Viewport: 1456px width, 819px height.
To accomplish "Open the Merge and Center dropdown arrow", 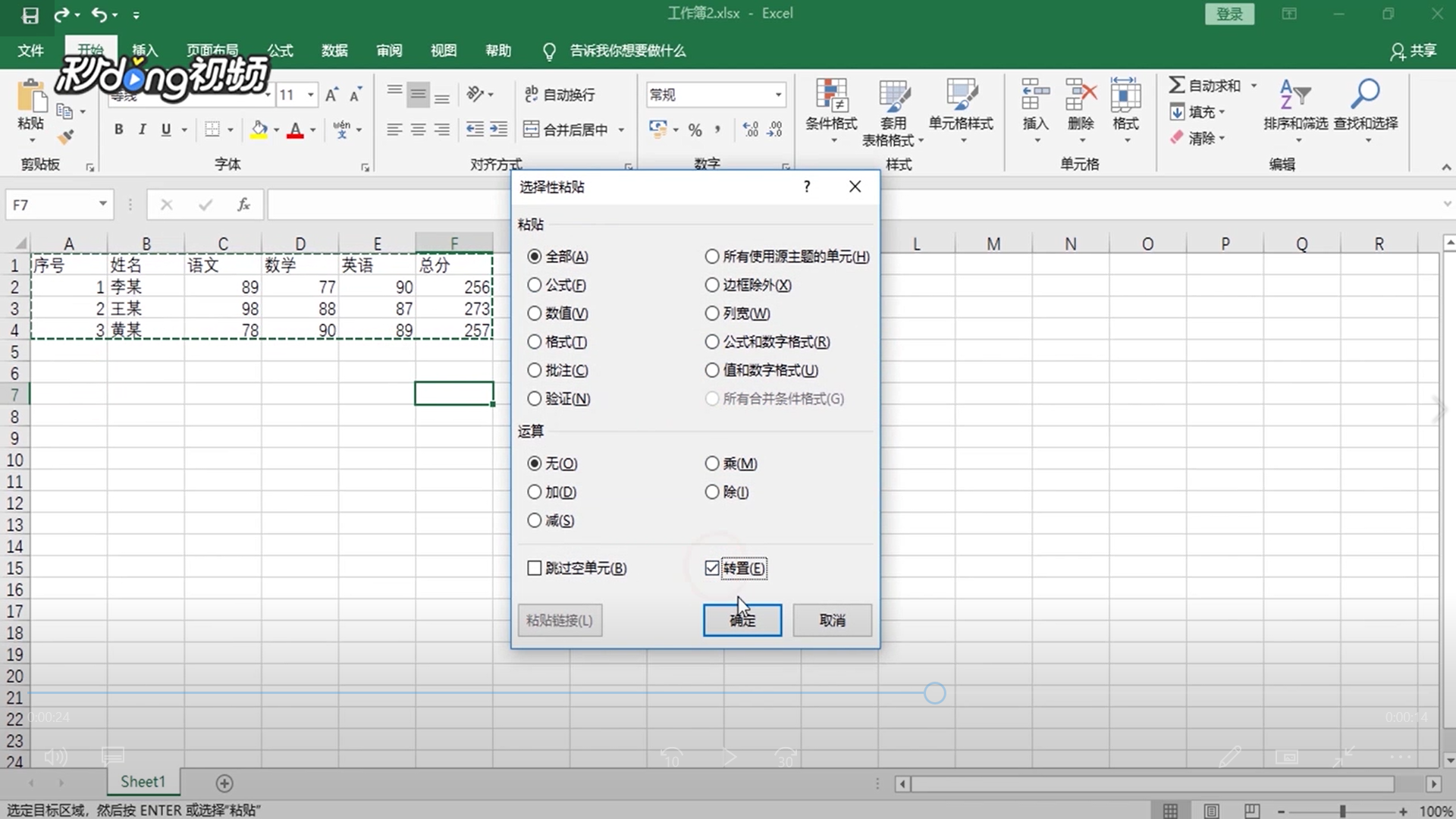I will [x=621, y=130].
